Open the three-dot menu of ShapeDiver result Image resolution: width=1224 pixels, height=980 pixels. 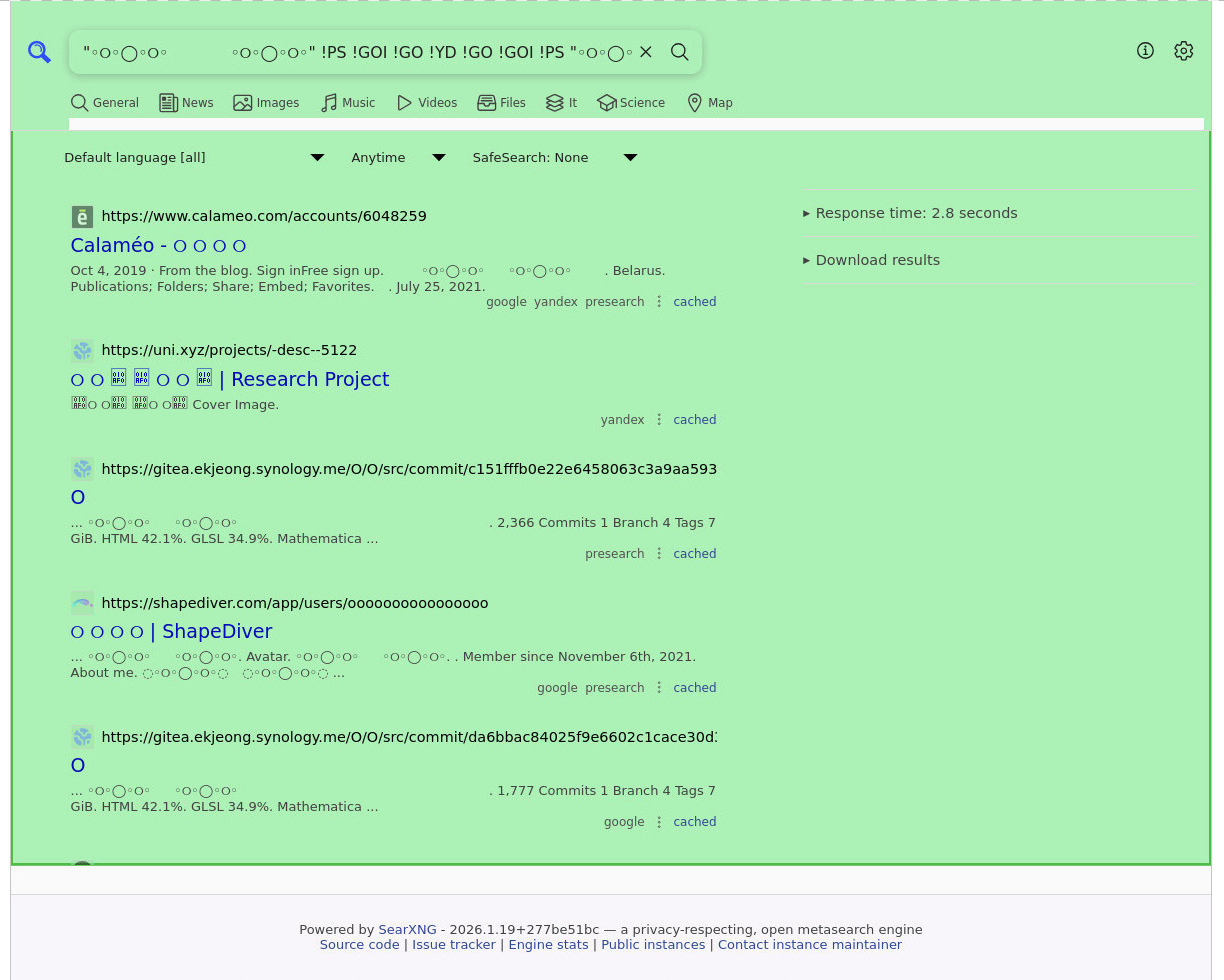point(659,688)
